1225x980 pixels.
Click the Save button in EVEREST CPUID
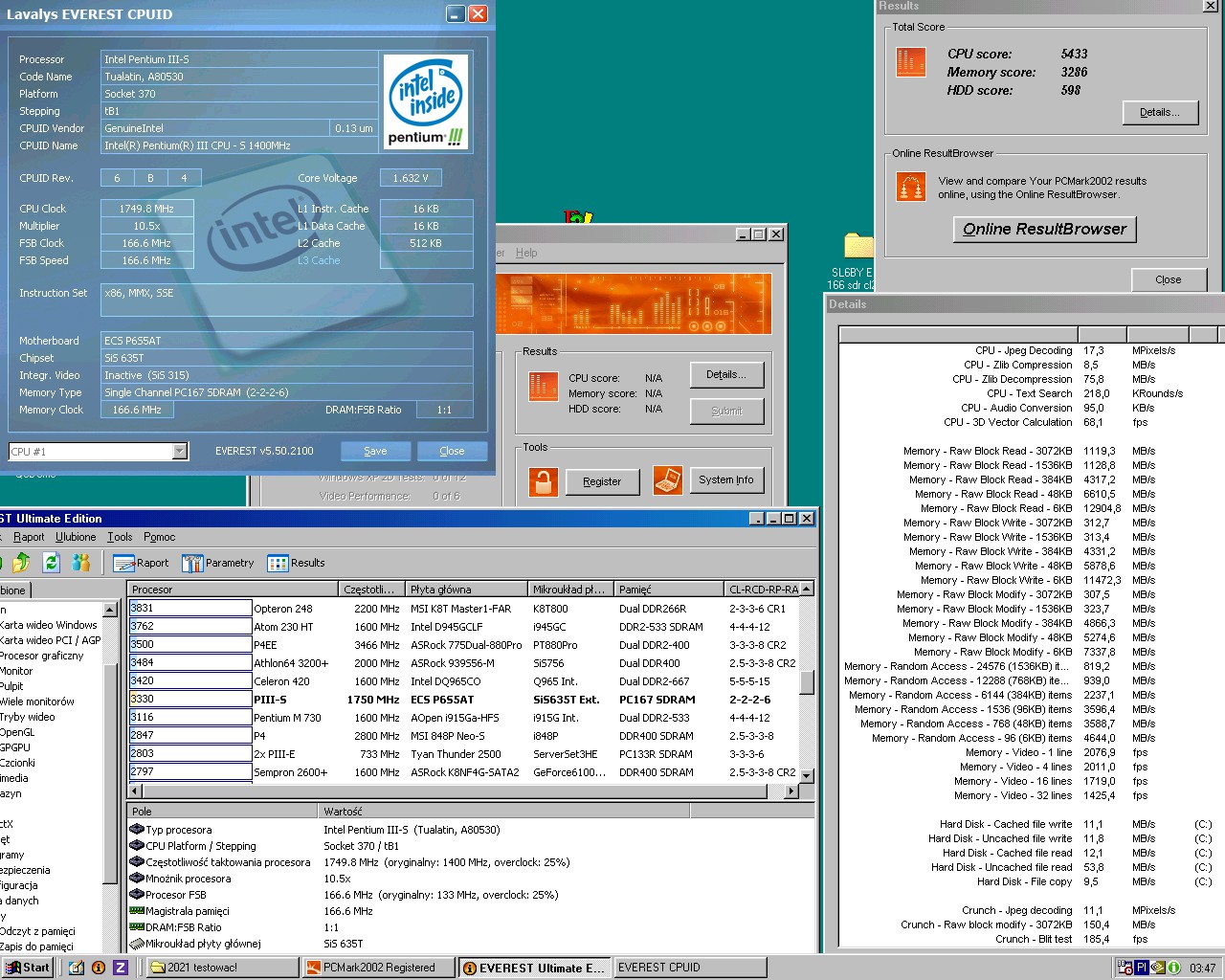(x=375, y=451)
